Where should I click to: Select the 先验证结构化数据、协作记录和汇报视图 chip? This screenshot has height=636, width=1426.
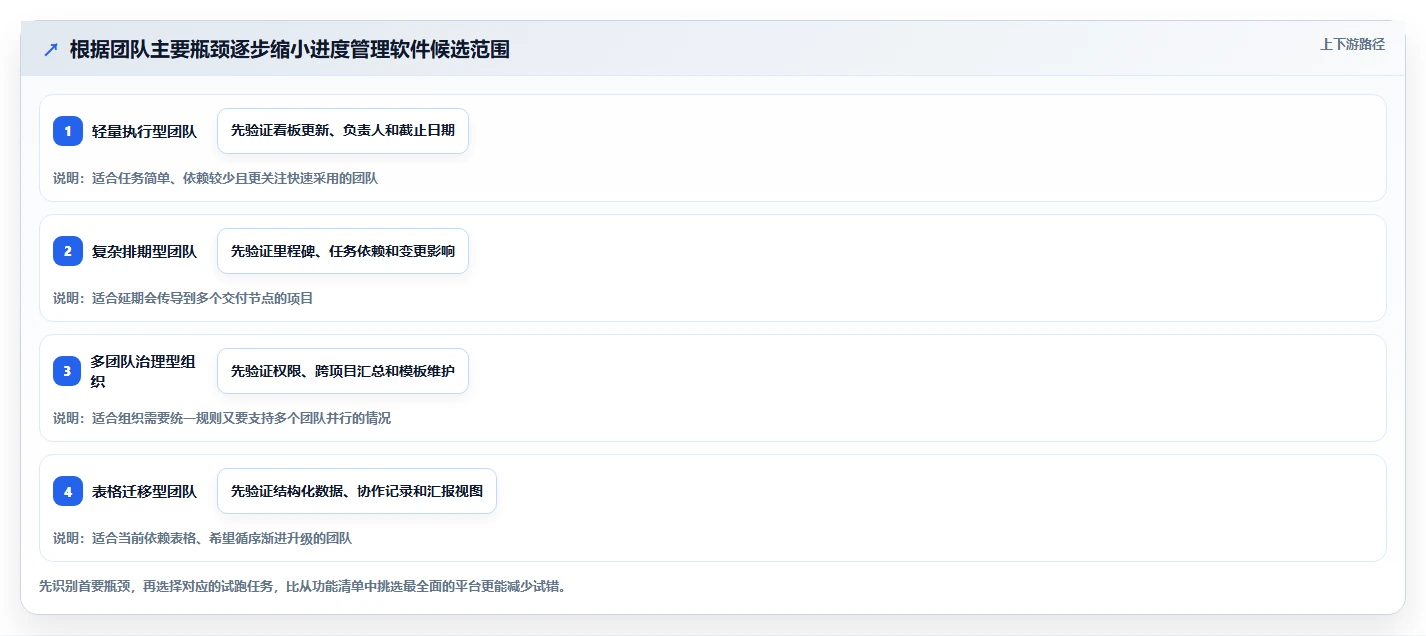pyautogui.click(x=357, y=491)
